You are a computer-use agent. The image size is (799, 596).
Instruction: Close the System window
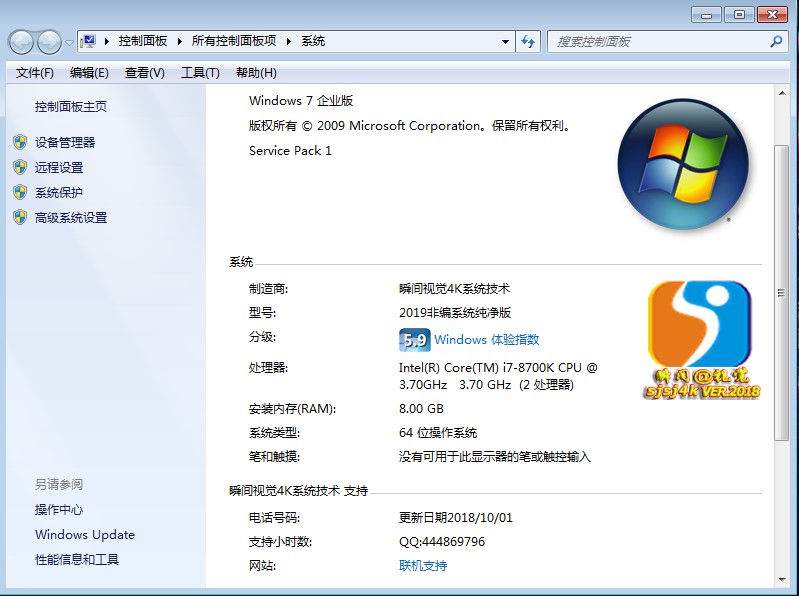772,15
